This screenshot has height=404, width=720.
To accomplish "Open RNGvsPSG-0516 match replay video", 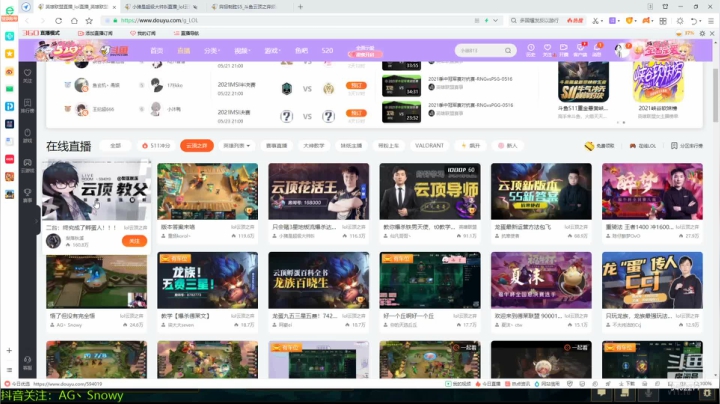I will point(401,86).
